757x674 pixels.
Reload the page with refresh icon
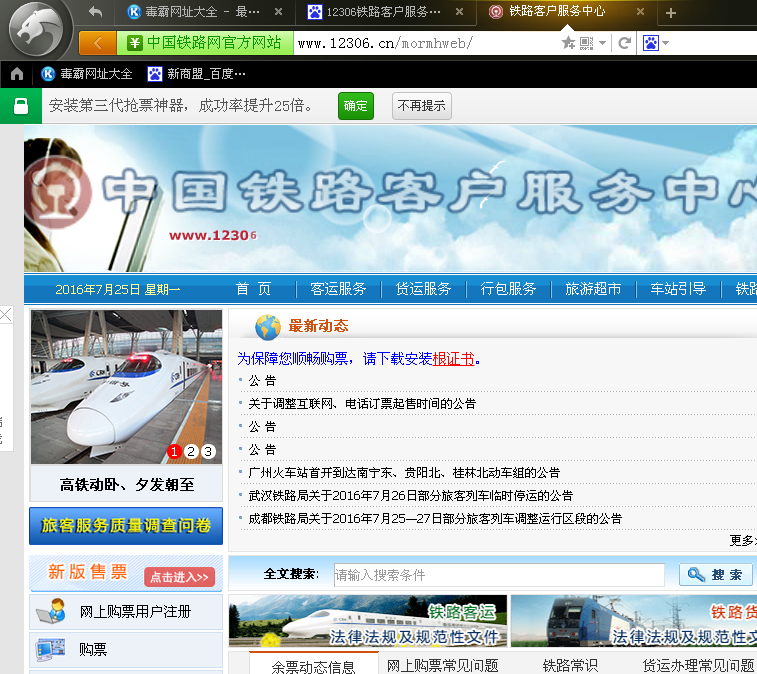point(624,43)
